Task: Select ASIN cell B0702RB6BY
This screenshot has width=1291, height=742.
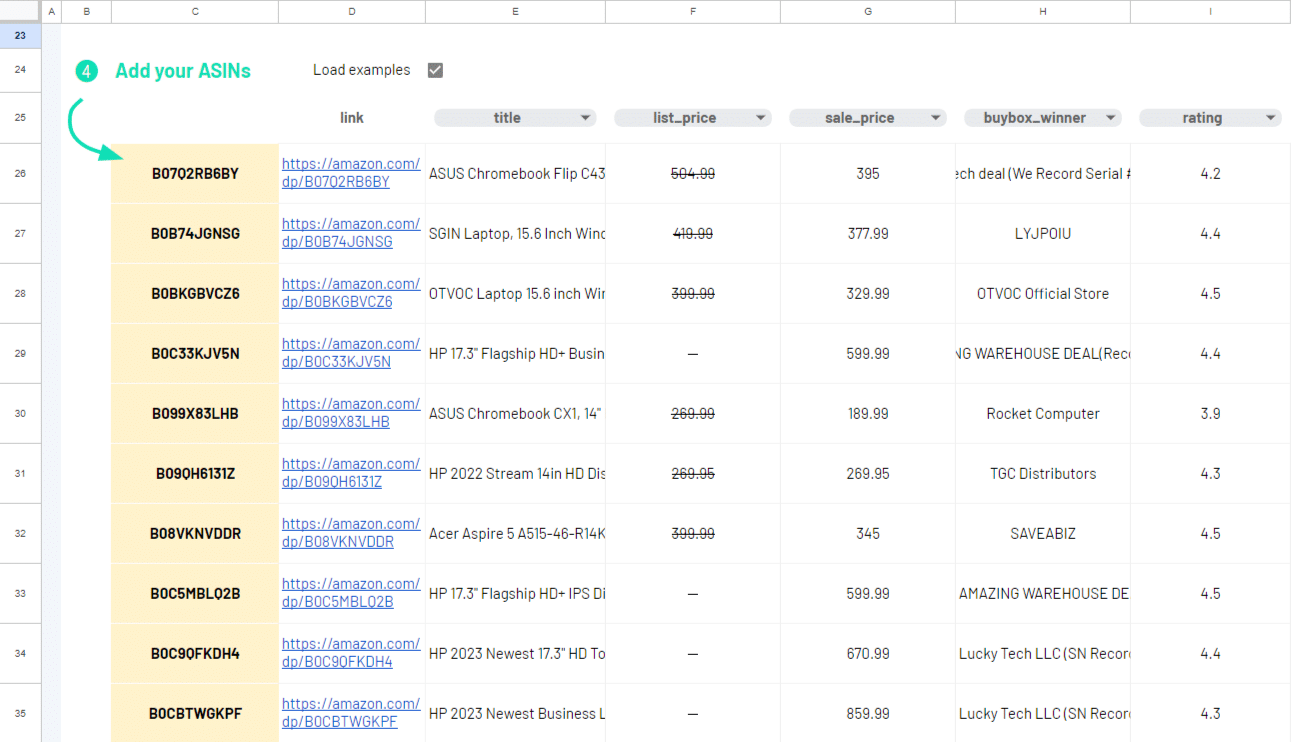Action: click(x=195, y=174)
